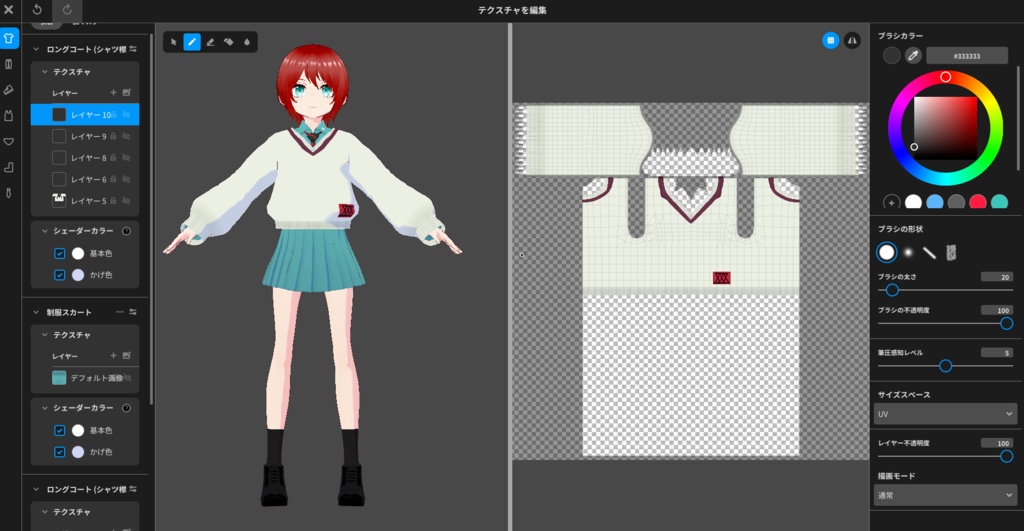The height and width of the screenshot is (531, 1024).
Task: Collapse the 制服スカート section
Action: point(36,312)
